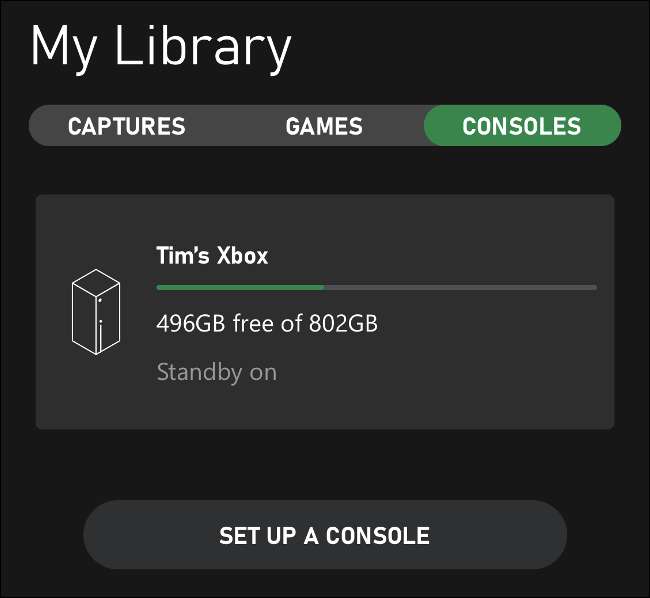Tap the Standby on status label
Viewport: 650px width, 598px height.
tap(216, 372)
